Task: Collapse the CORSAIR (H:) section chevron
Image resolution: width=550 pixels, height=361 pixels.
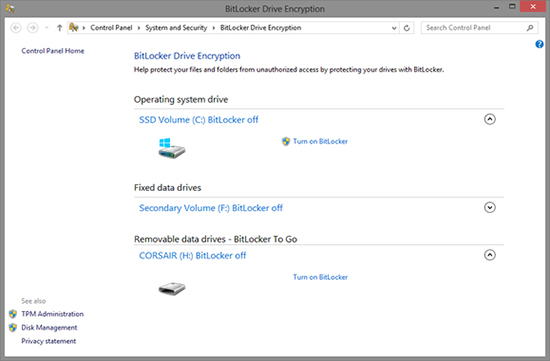Action: 490,255
